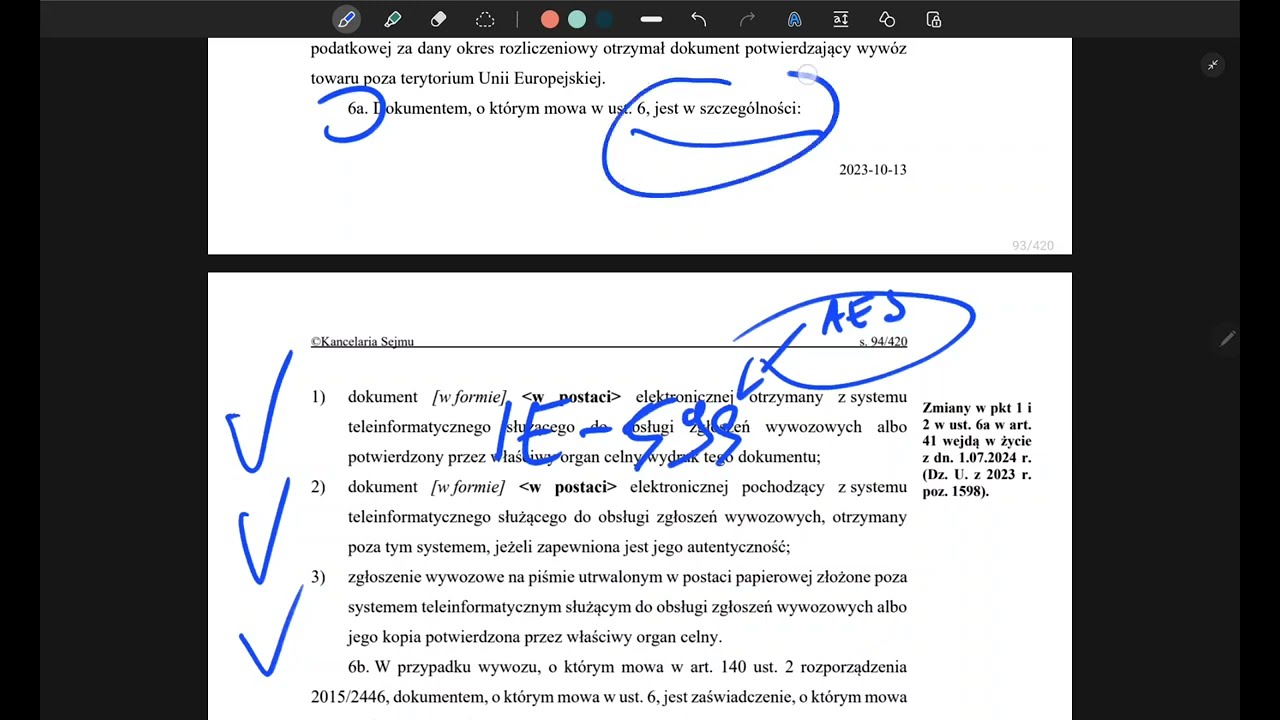Open the stroke thickness selector
This screenshot has width=1280, height=720.
(x=651, y=19)
